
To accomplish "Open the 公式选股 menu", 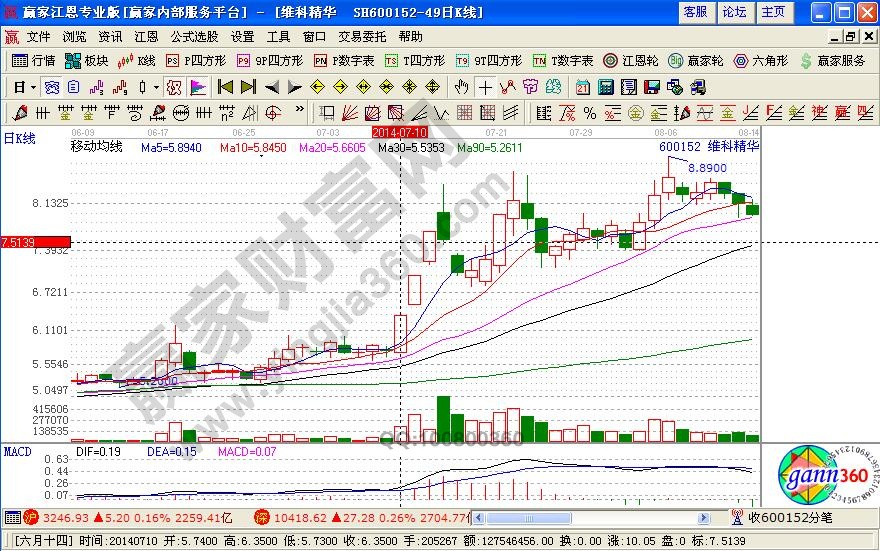I will [x=193, y=36].
